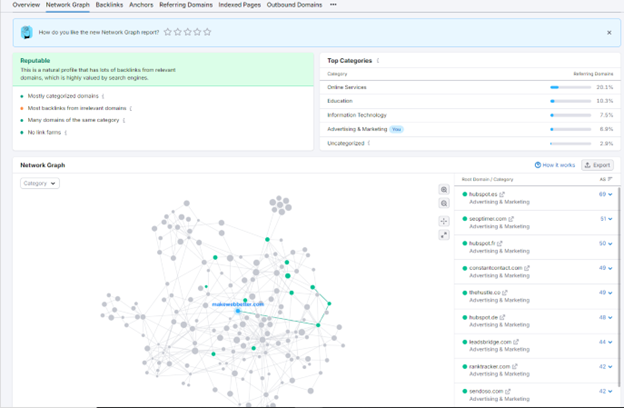
Task: Open the hubspot.es domain link
Action: tap(483, 194)
